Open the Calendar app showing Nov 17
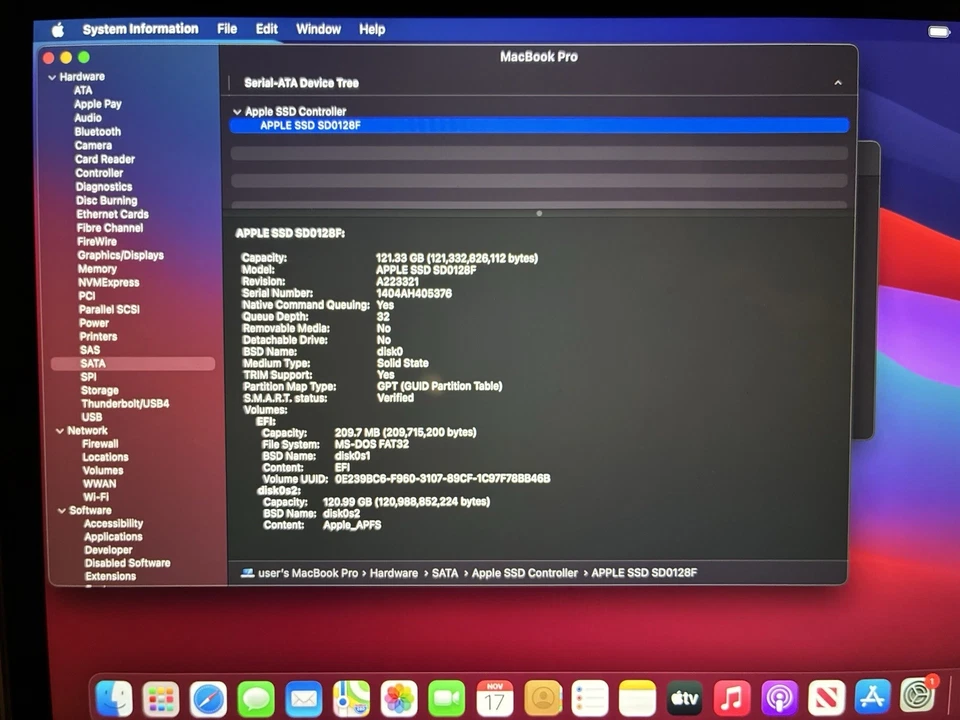The width and height of the screenshot is (960, 720). [493, 698]
